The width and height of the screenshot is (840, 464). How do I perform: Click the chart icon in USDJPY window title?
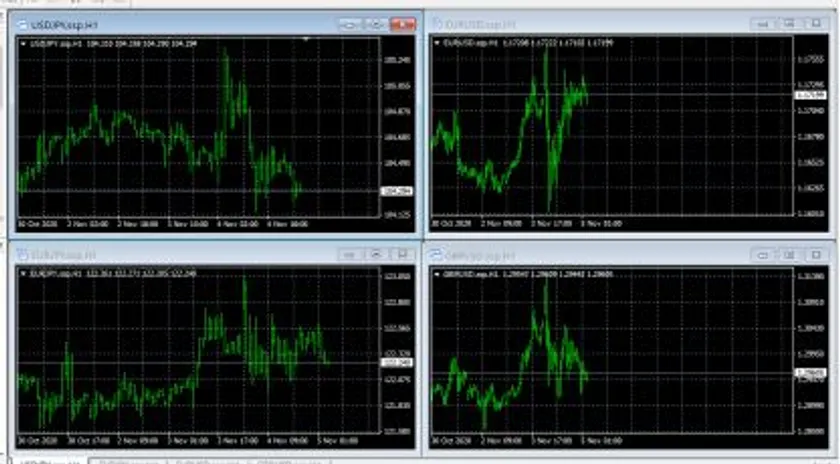(22, 25)
